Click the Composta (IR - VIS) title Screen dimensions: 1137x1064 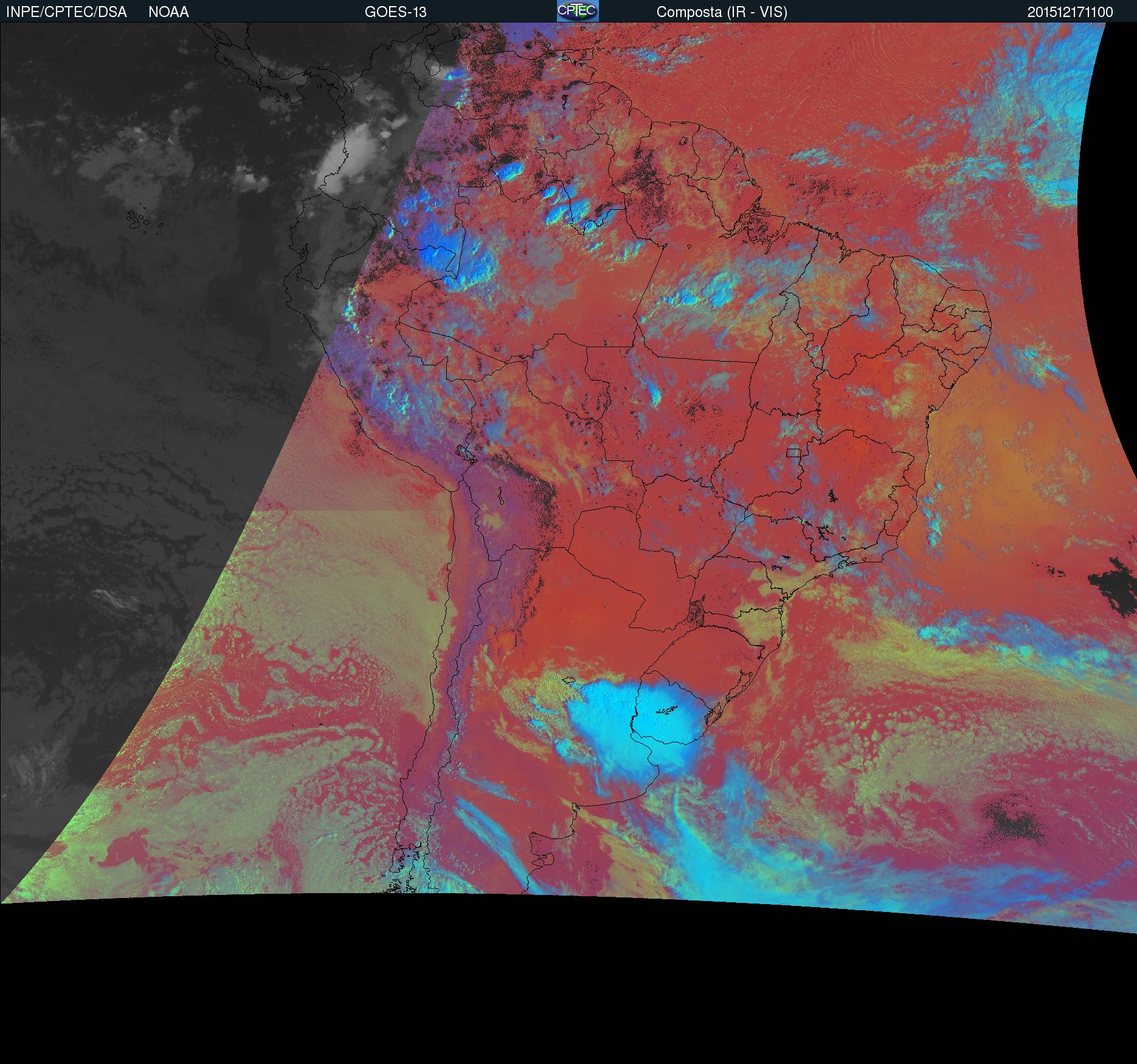pyautogui.click(x=721, y=12)
